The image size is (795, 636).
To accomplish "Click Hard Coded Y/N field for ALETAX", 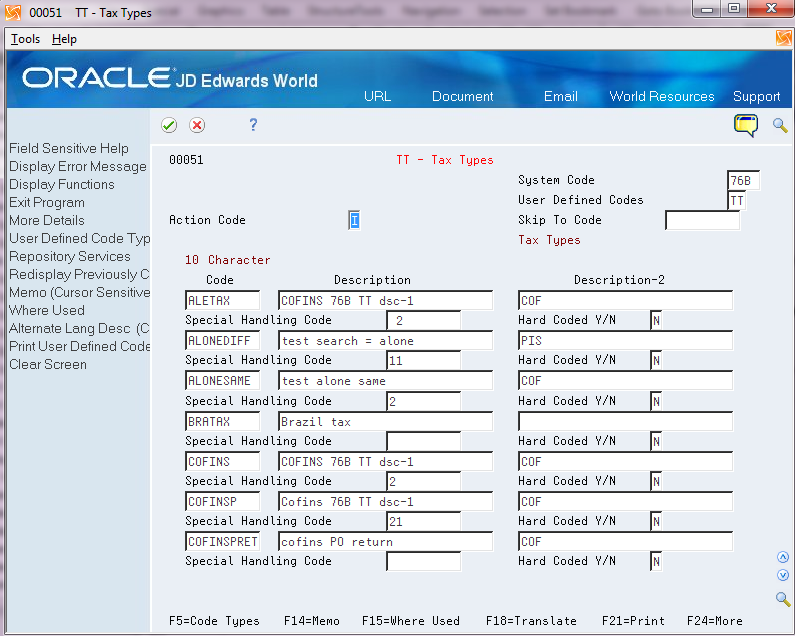I will click(x=656, y=320).
